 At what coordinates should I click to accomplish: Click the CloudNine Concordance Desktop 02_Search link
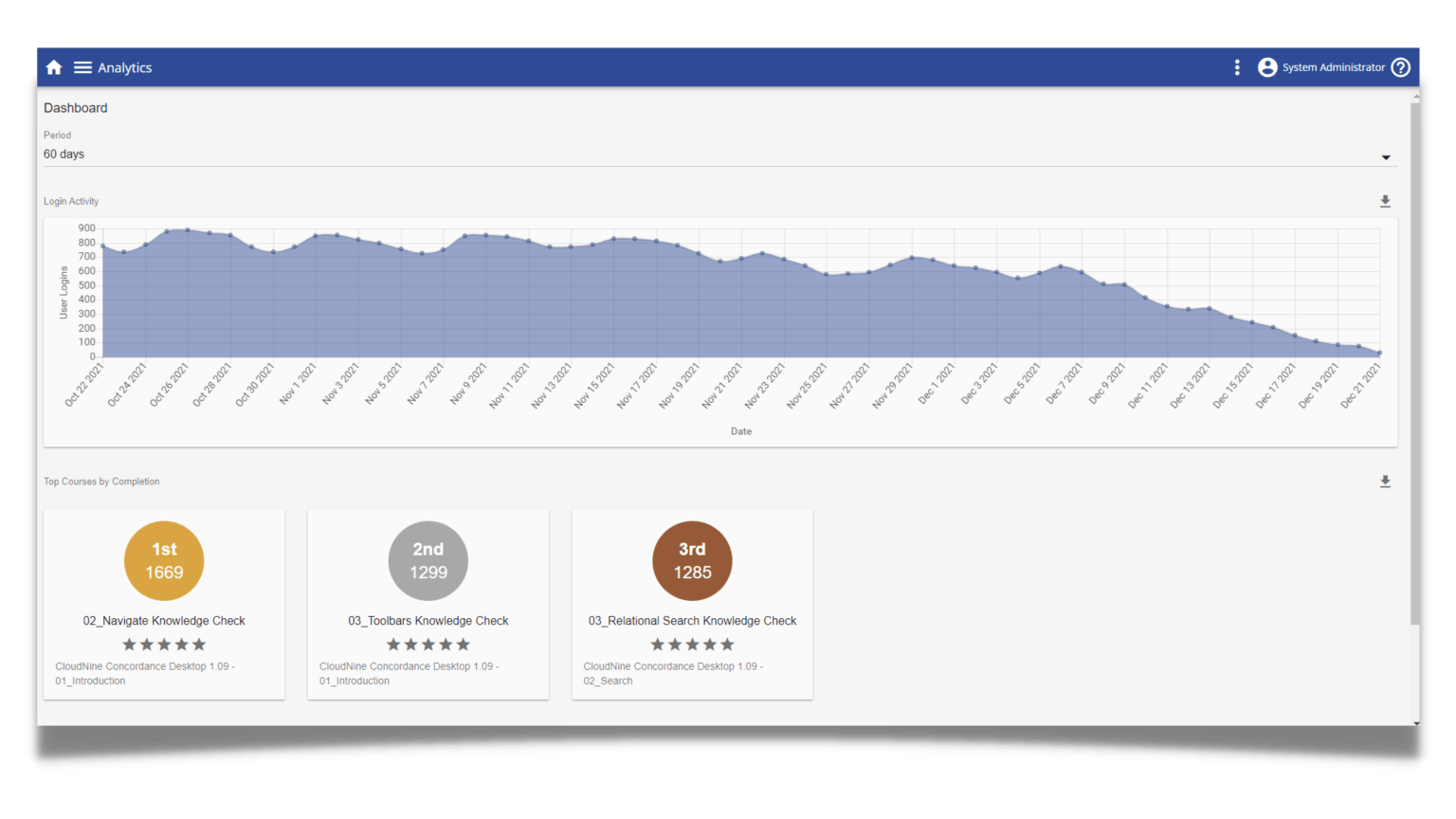tap(672, 673)
